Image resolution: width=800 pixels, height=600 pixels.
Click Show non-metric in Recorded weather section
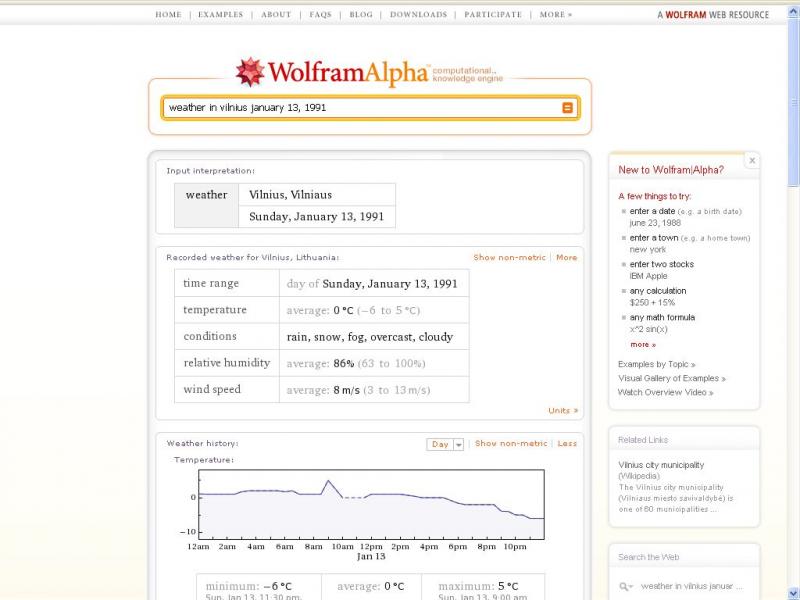point(509,258)
